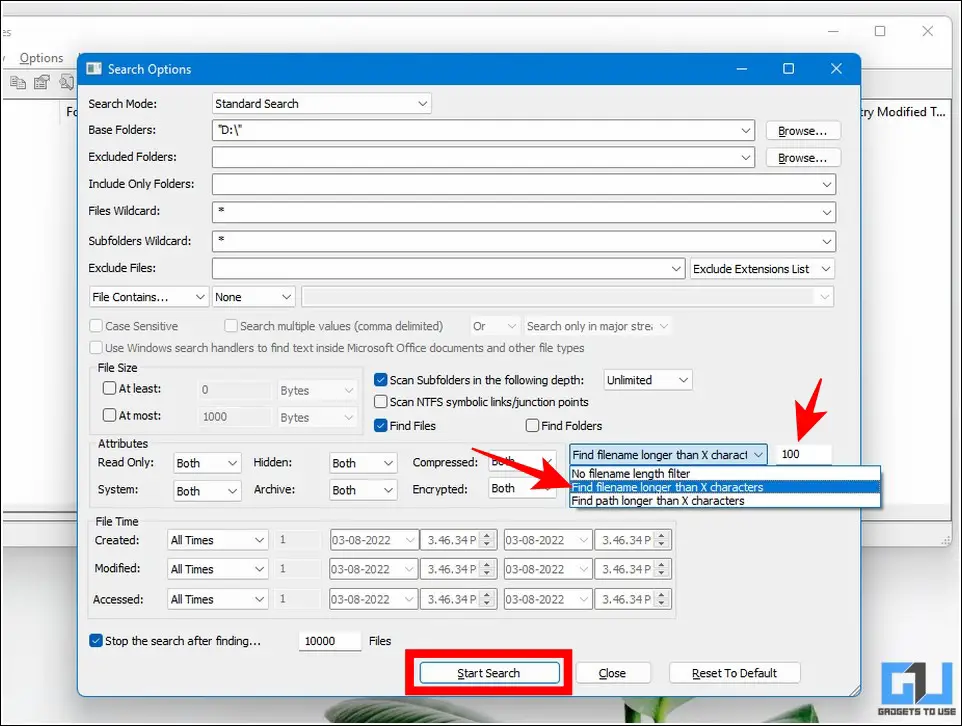The height and width of the screenshot is (726, 962).
Task: Open the File Contains dropdown
Action: pos(149,297)
